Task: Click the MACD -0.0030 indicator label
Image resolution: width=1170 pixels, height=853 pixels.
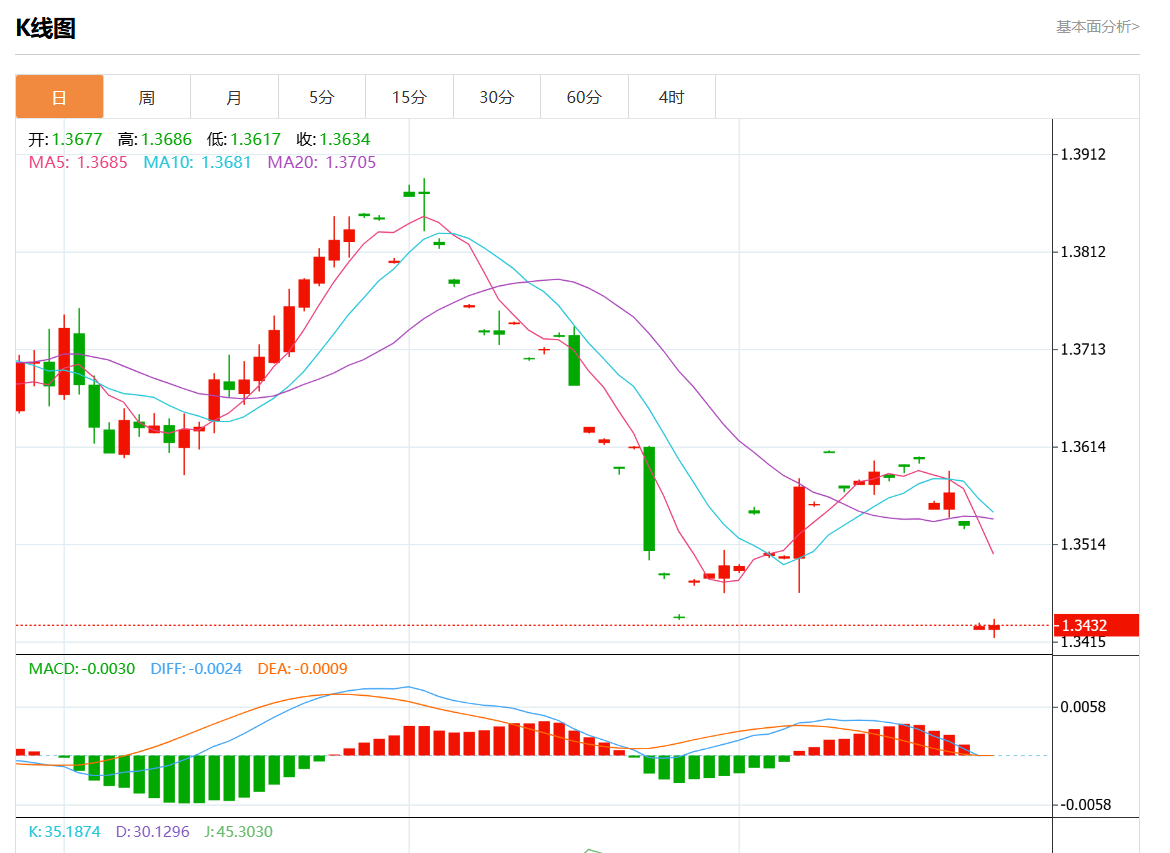Action: coord(81,669)
